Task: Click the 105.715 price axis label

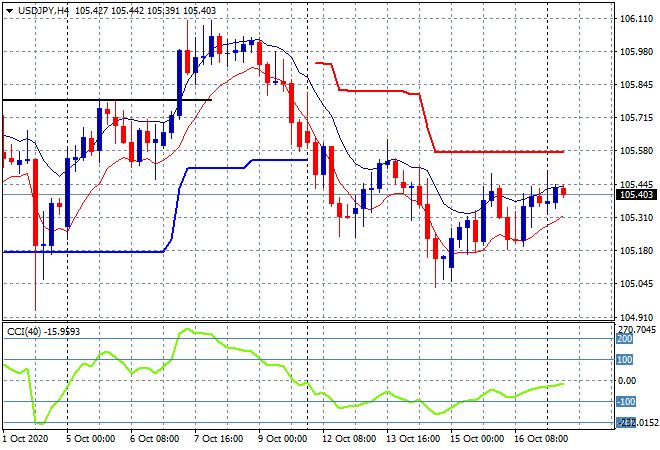Action: pos(636,117)
